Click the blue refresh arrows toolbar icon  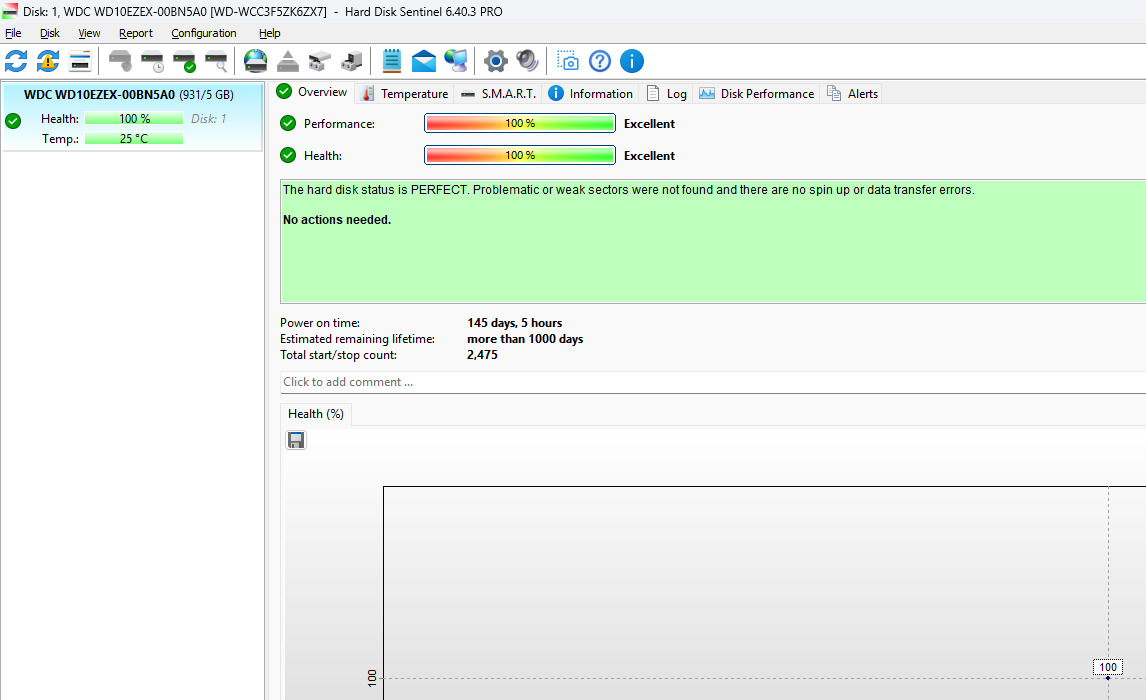16,61
